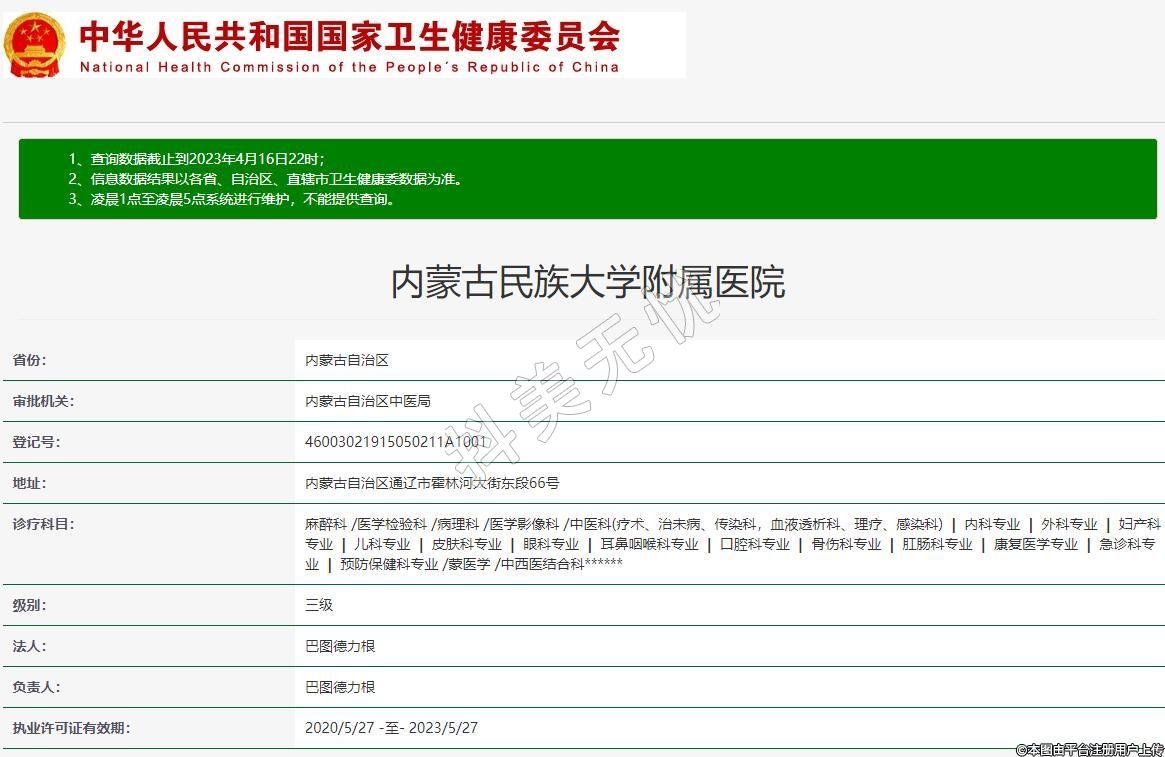Click the third notice line about 系统进行维护
The image size is (1165, 757).
(x=231, y=199)
